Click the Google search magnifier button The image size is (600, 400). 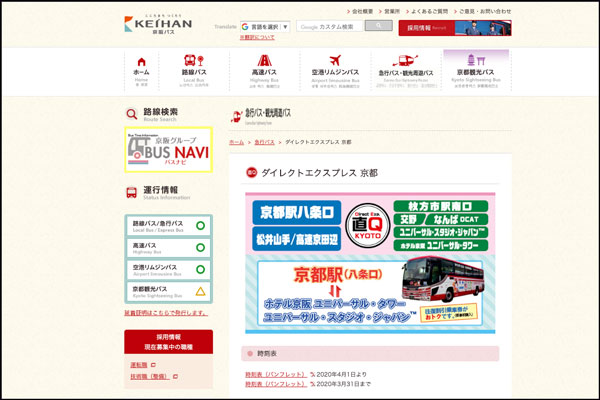point(377,26)
